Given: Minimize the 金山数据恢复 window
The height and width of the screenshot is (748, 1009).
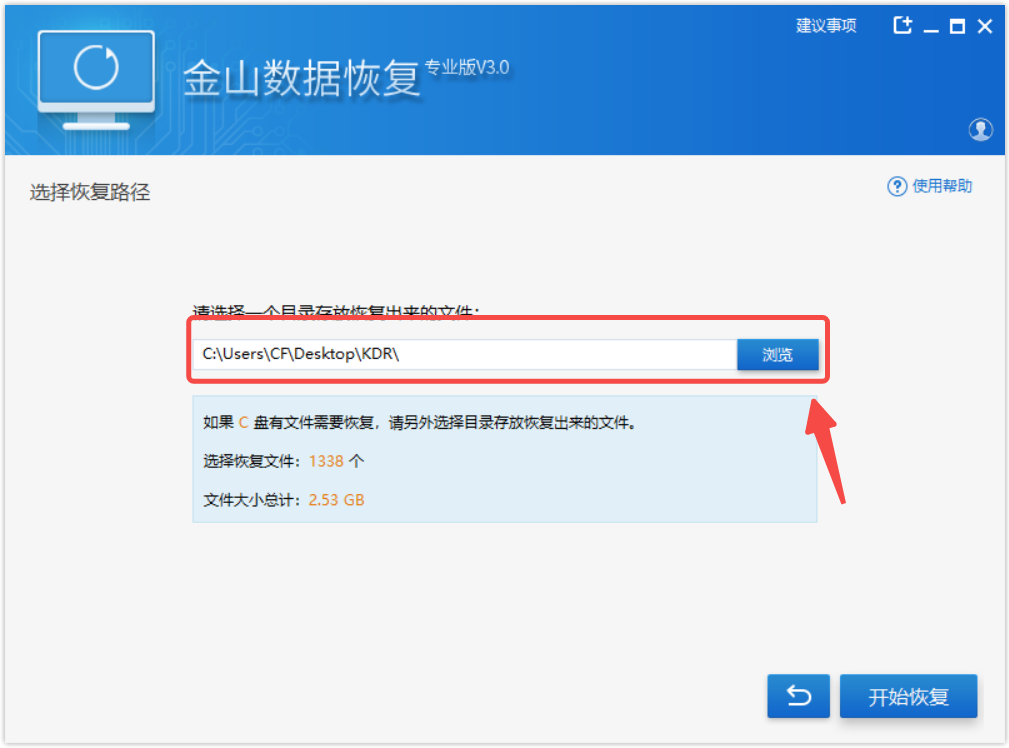Looking at the screenshot, I should click(931, 27).
